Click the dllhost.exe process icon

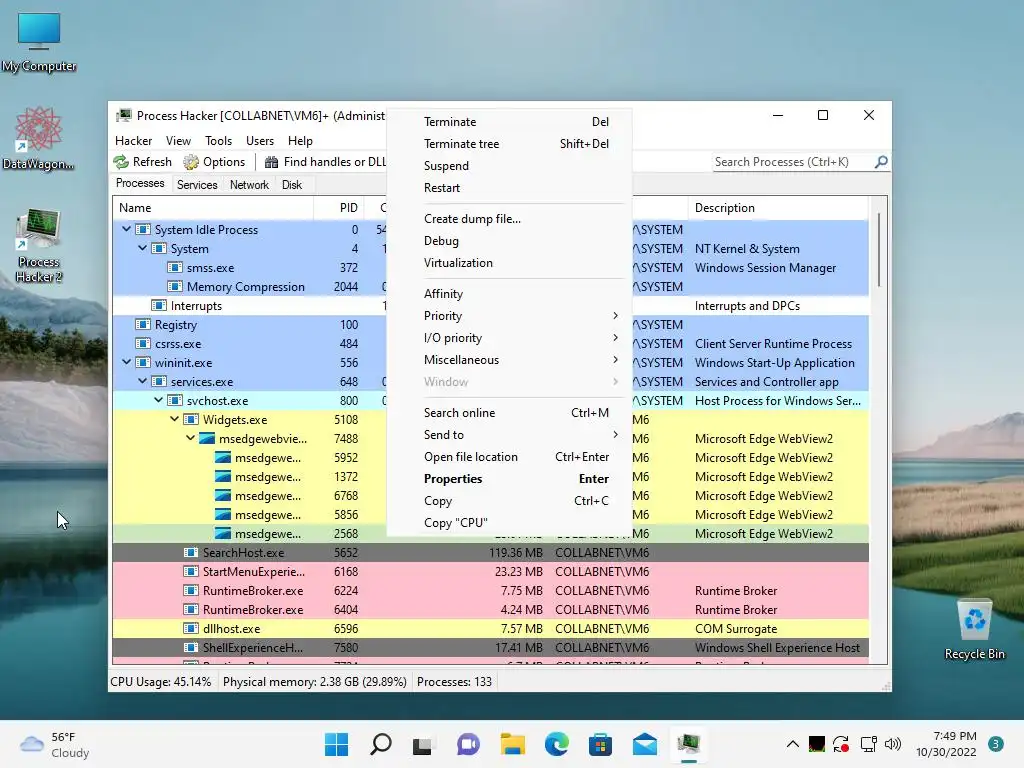[x=191, y=628]
